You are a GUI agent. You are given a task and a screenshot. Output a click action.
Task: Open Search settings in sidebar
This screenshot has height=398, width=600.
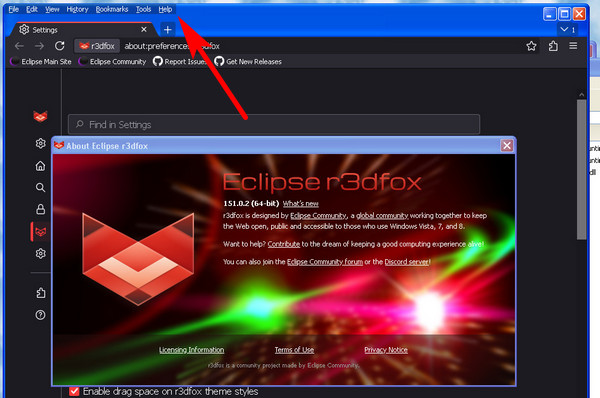[40, 188]
